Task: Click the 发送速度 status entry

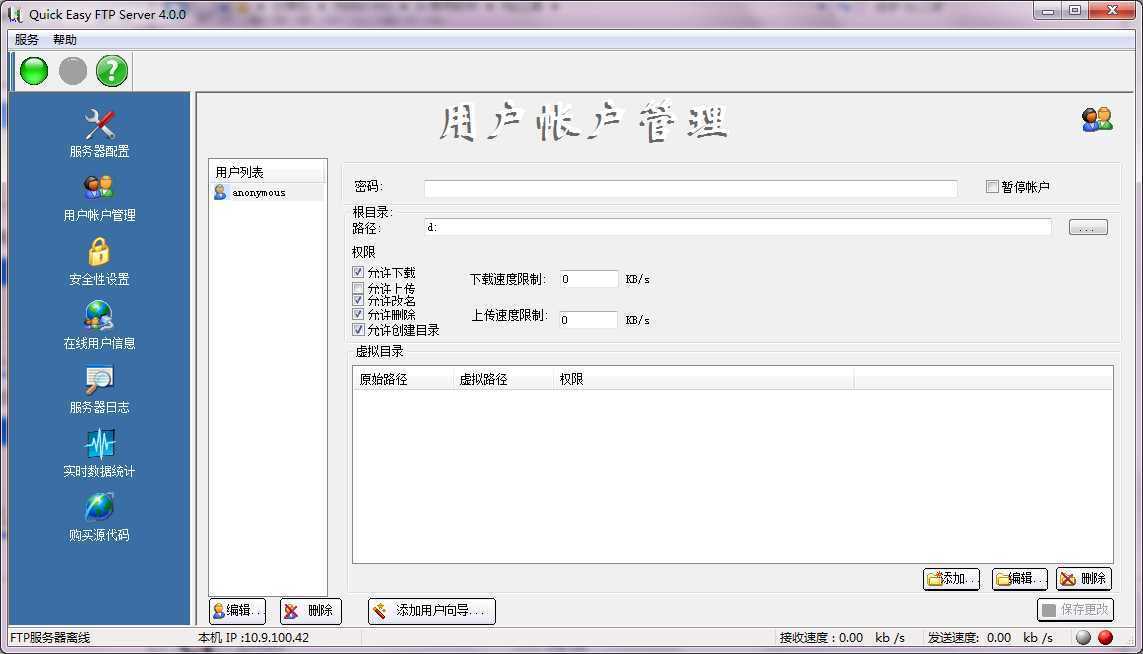Action: pos(990,638)
